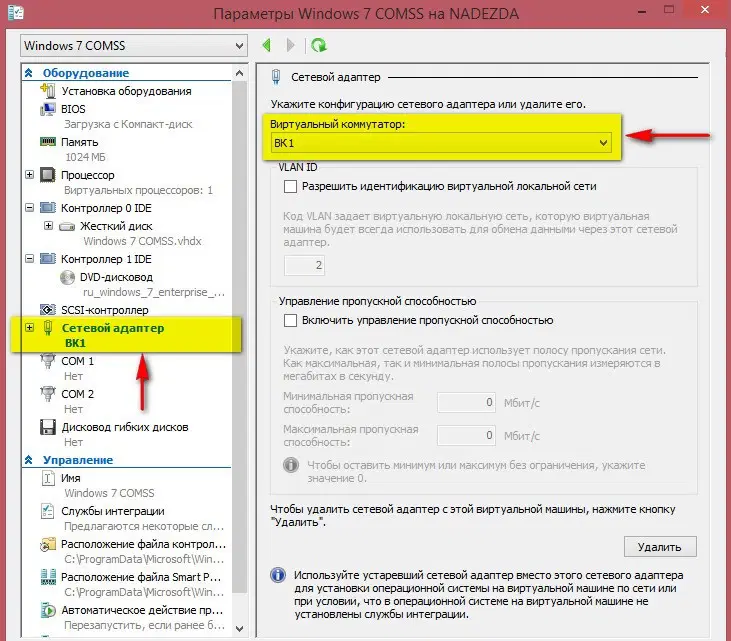Click the window icon in title bar

[x=16, y=13]
